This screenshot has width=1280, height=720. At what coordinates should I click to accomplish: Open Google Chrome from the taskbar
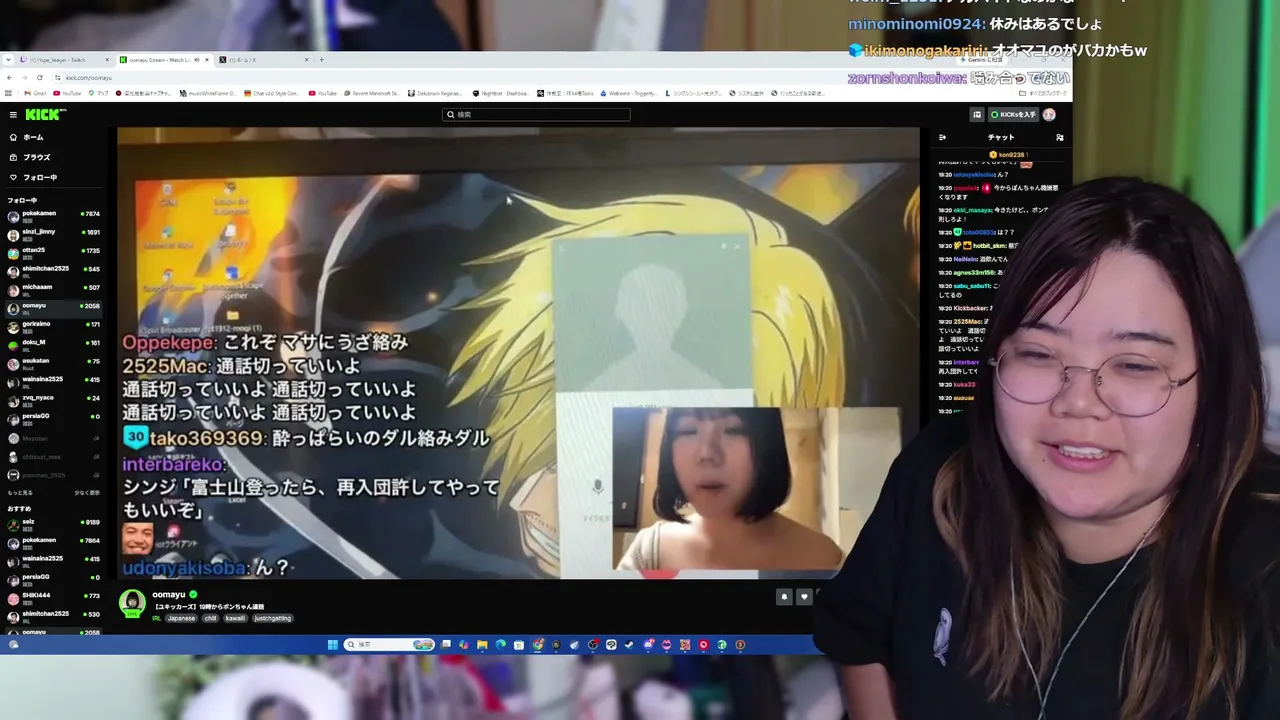(538, 645)
